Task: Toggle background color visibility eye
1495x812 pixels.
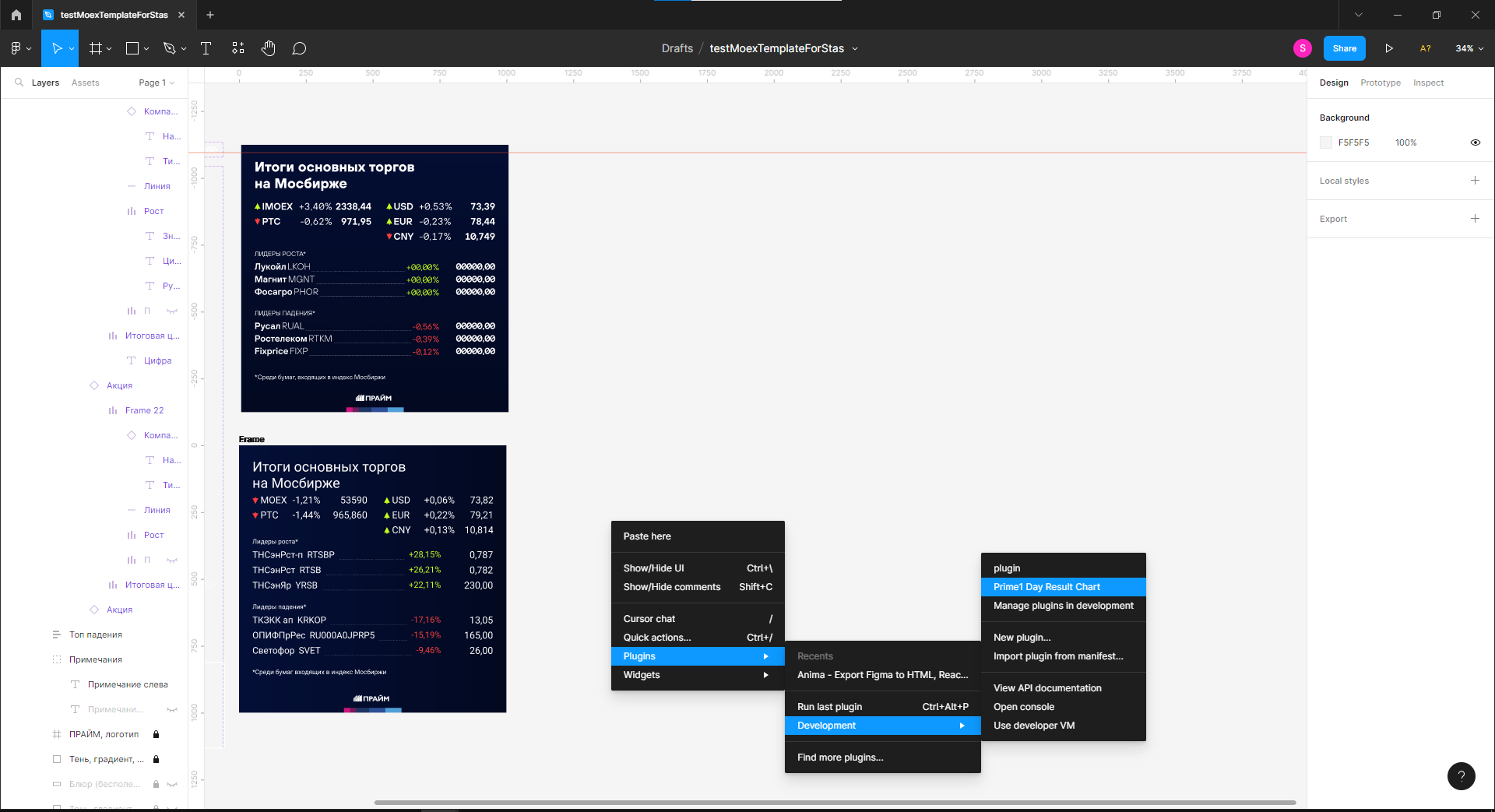Action: [1475, 142]
